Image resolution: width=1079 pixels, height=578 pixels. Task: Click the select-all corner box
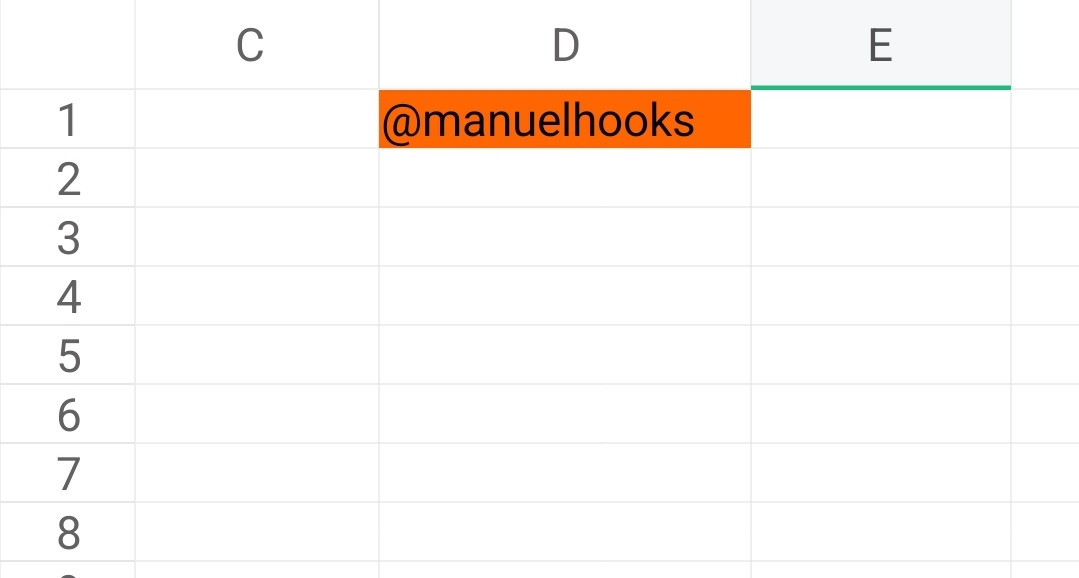(x=67, y=44)
